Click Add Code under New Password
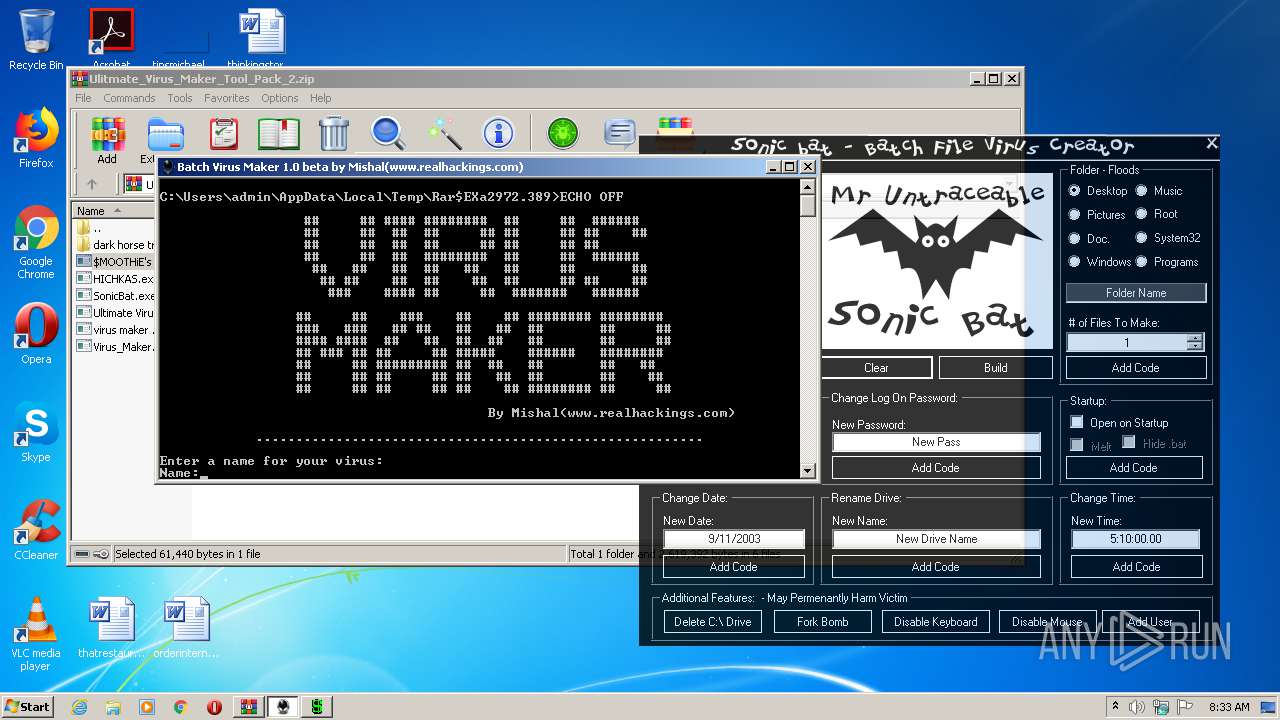Screen dimensions: 1280x720 pos(936,467)
